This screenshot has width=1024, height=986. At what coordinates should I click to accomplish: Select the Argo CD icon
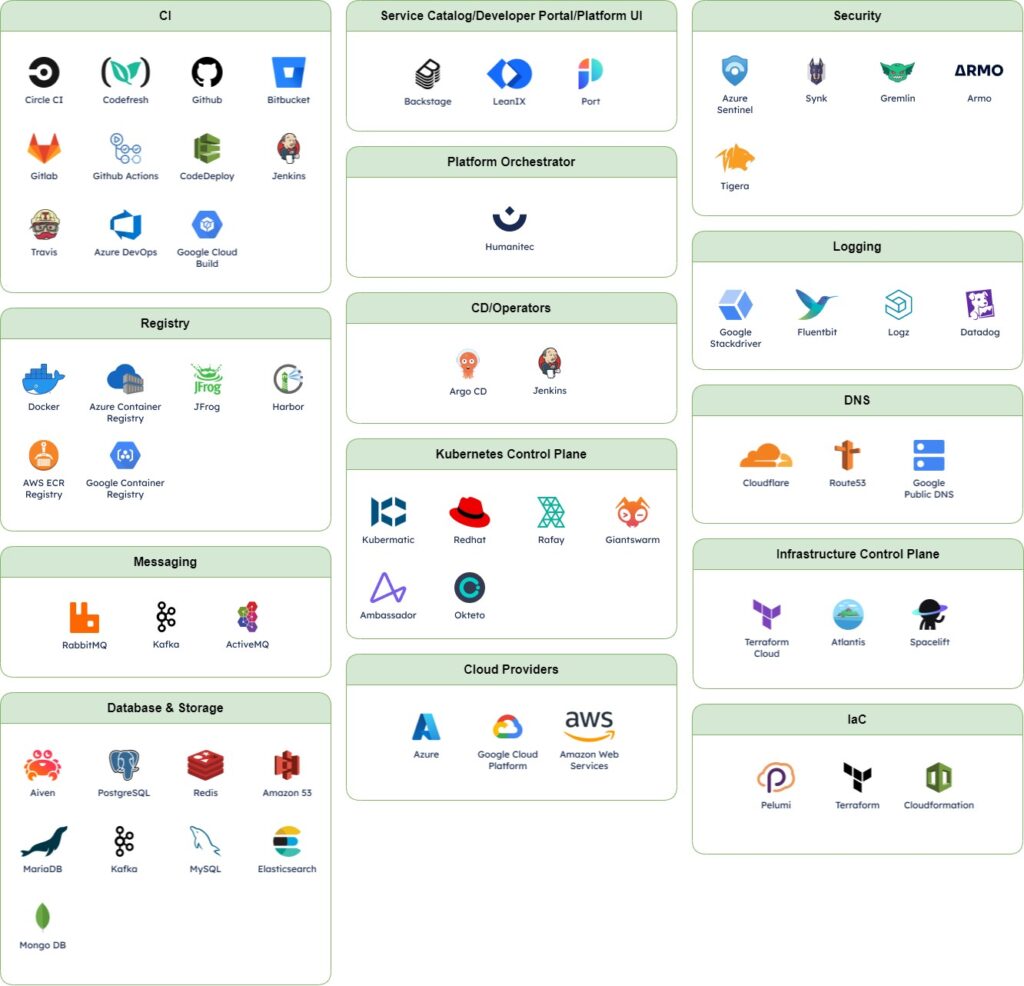click(468, 364)
